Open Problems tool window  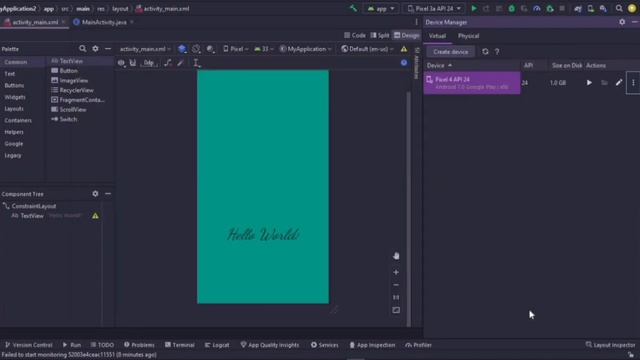click(139, 345)
